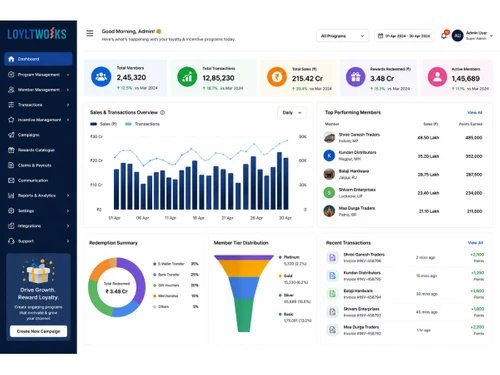This screenshot has height=375, width=500.
Task: Expand Incentive Management chevron
Action: (68, 120)
